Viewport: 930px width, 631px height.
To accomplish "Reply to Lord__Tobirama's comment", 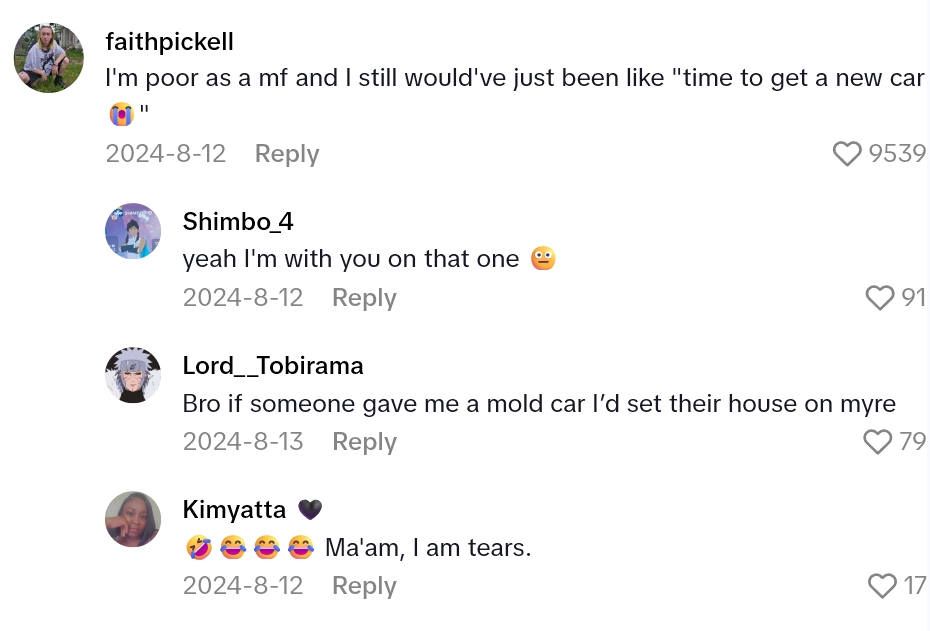I will [x=364, y=442].
